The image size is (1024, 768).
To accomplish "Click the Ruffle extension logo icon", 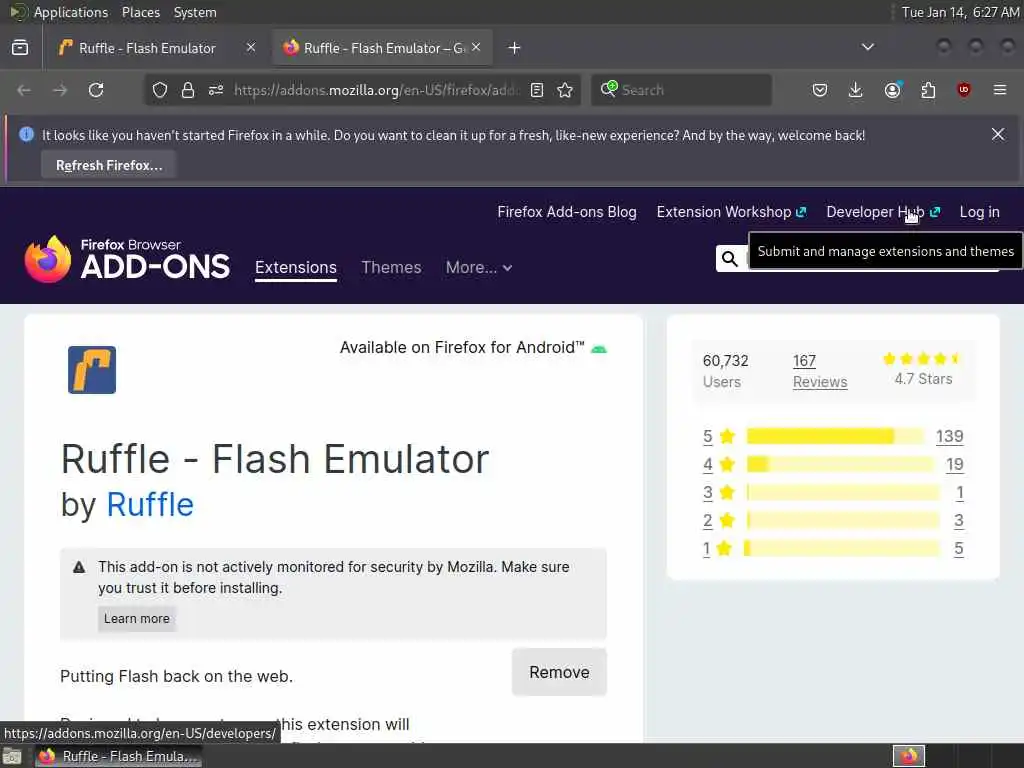I will tap(92, 370).
